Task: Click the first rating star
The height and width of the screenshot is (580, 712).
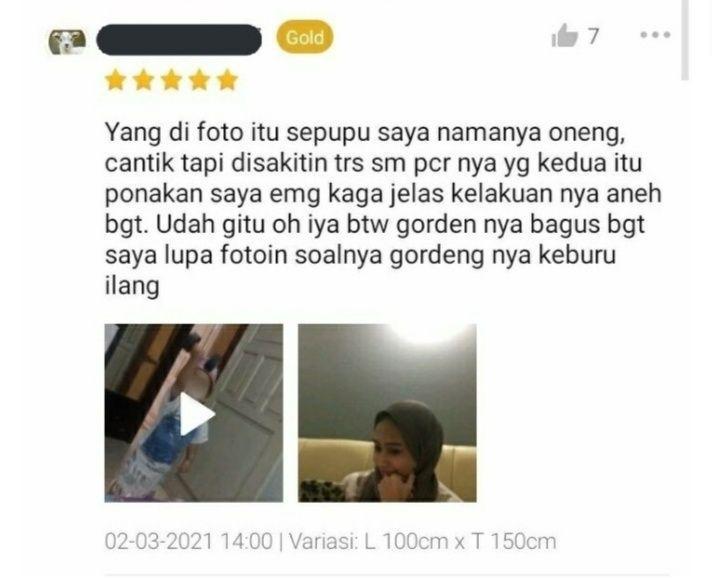Action: pos(115,80)
